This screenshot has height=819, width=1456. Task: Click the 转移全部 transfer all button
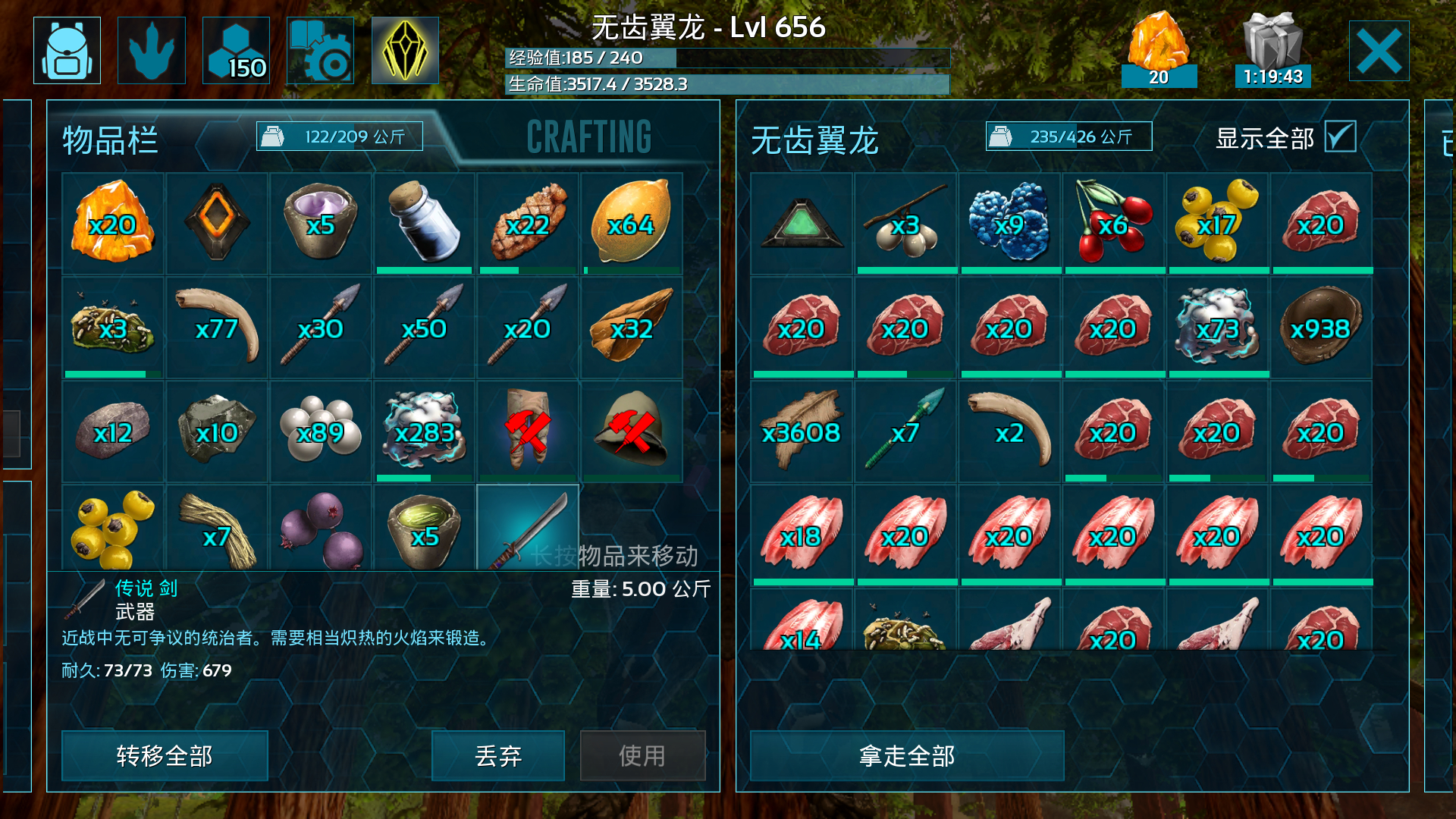point(165,755)
